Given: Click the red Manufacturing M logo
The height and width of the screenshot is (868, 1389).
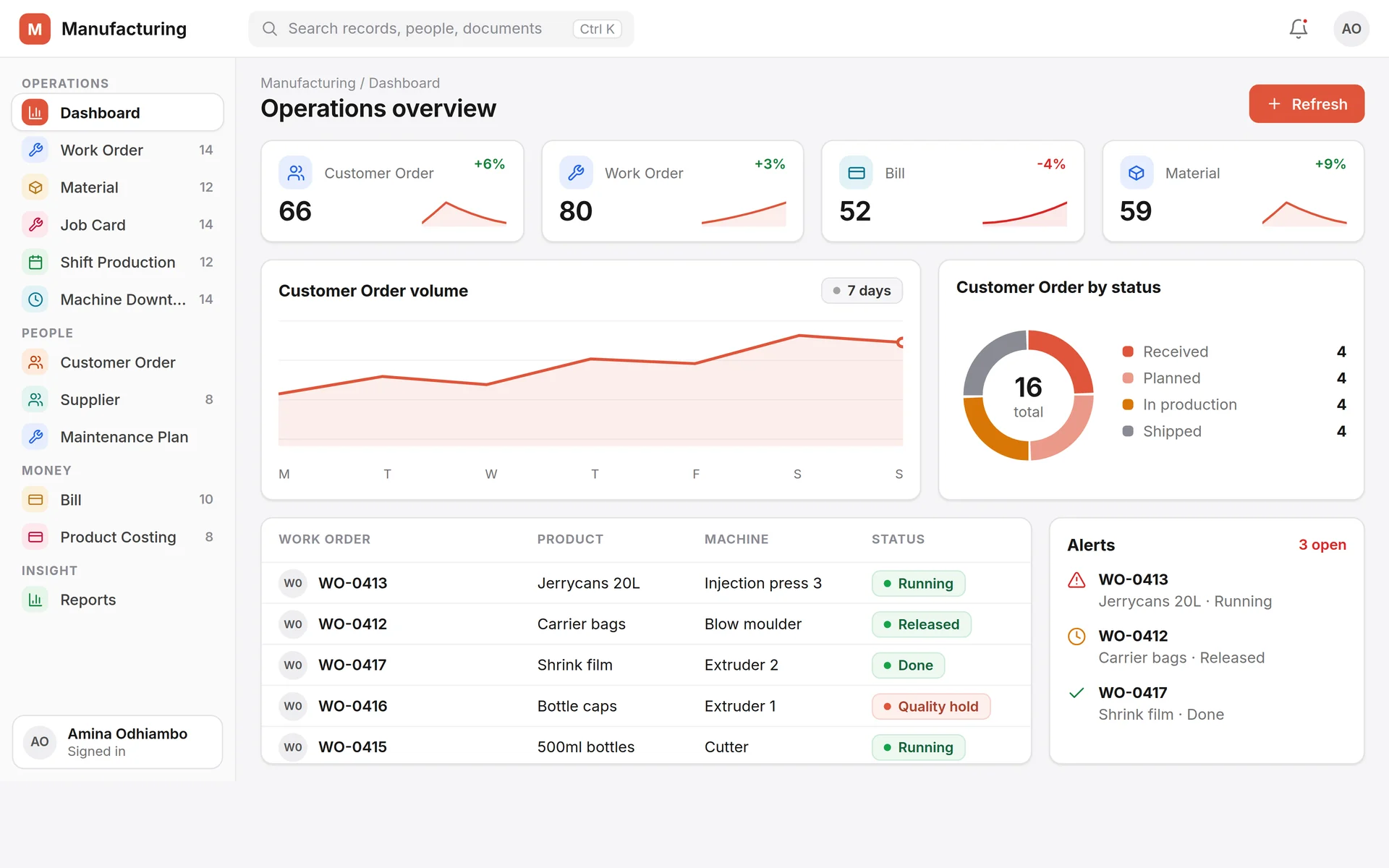Looking at the screenshot, I should [x=35, y=29].
